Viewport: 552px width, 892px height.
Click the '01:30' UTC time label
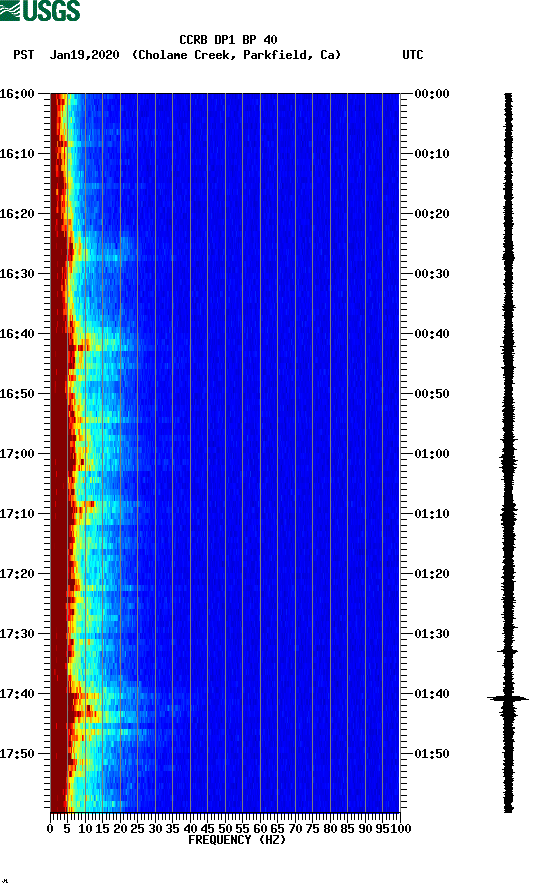[432, 634]
